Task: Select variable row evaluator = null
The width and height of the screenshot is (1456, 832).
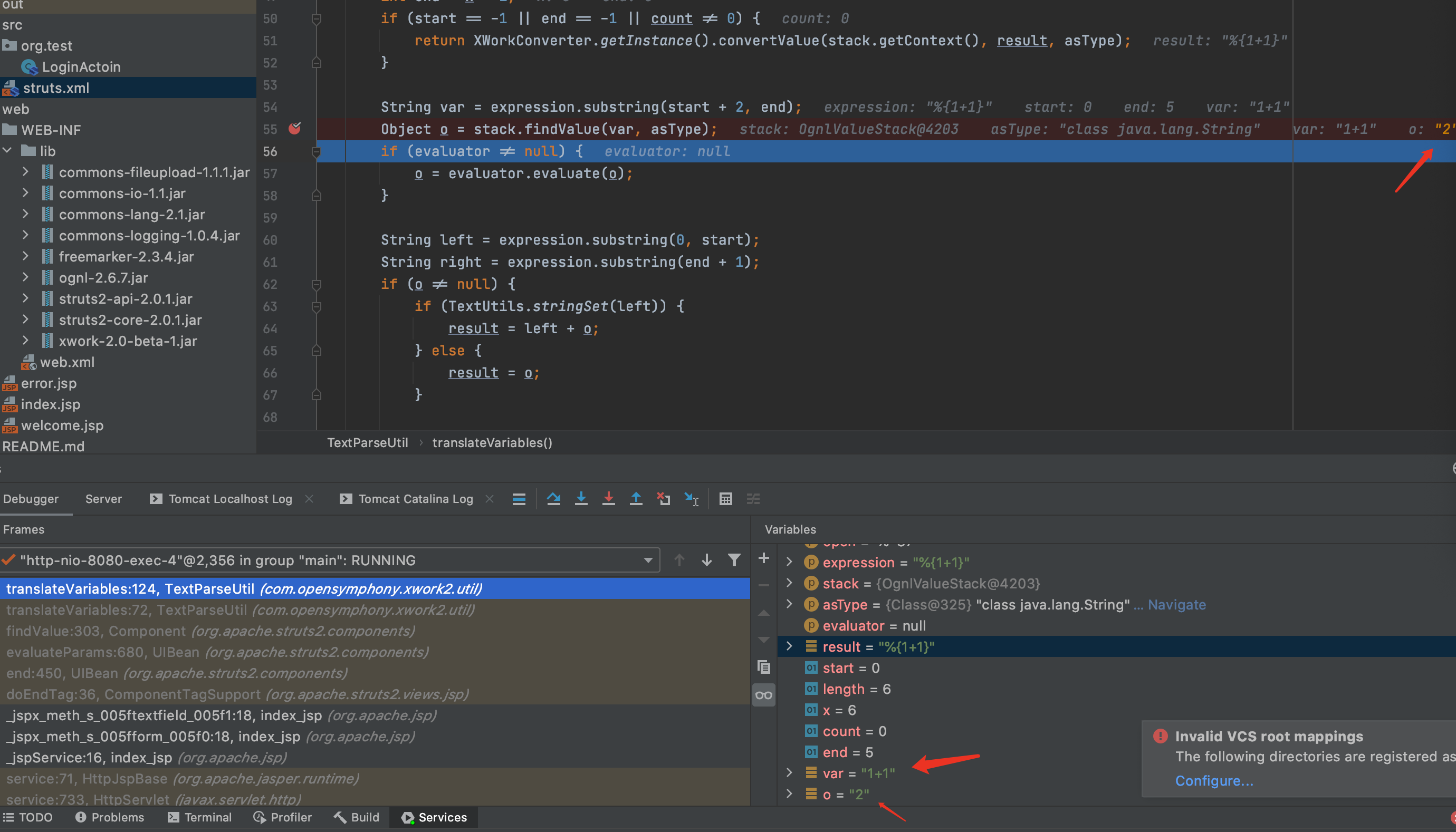Action: [1116, 625]
